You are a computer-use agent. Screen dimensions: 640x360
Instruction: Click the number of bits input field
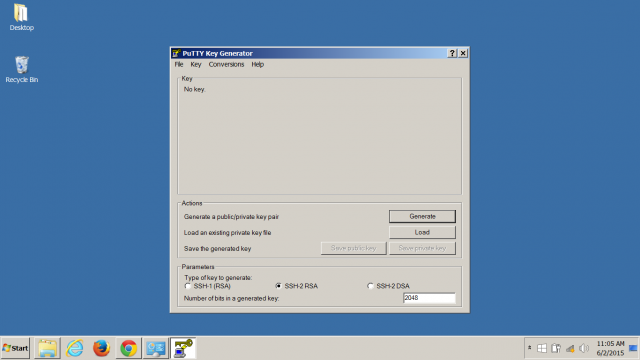pos(429,298)
